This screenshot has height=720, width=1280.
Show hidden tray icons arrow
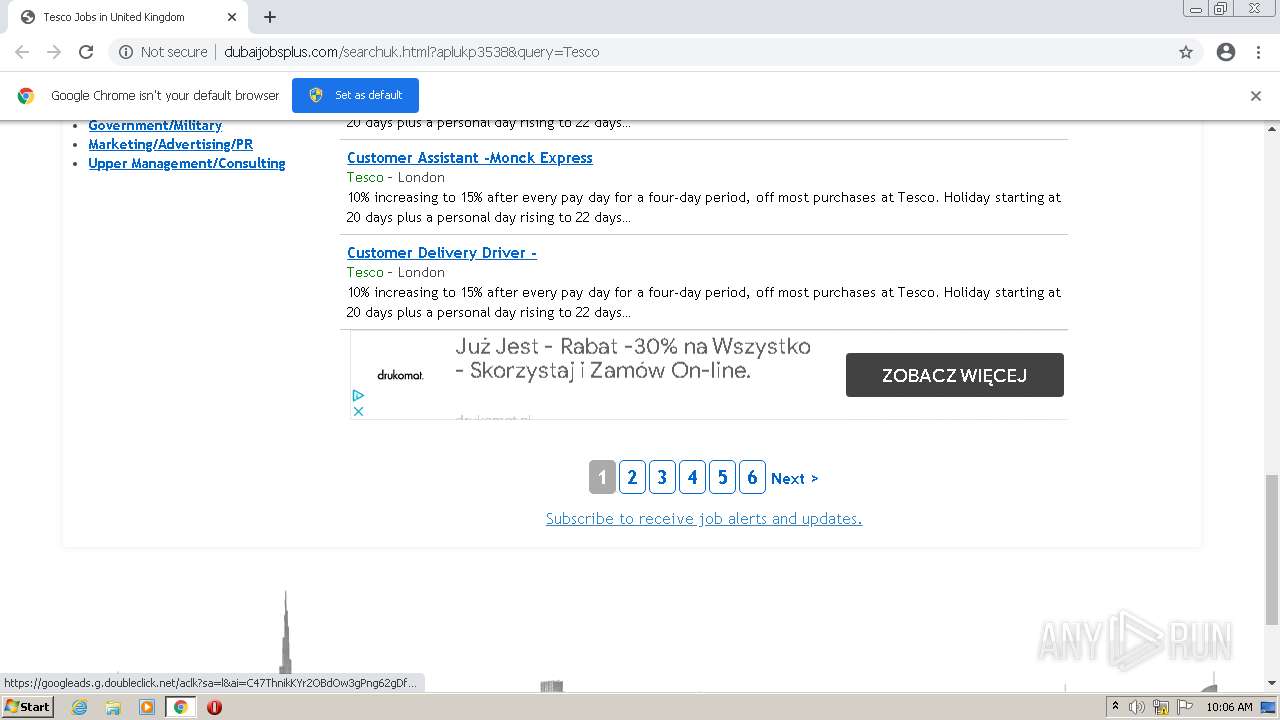point(1116,707)
